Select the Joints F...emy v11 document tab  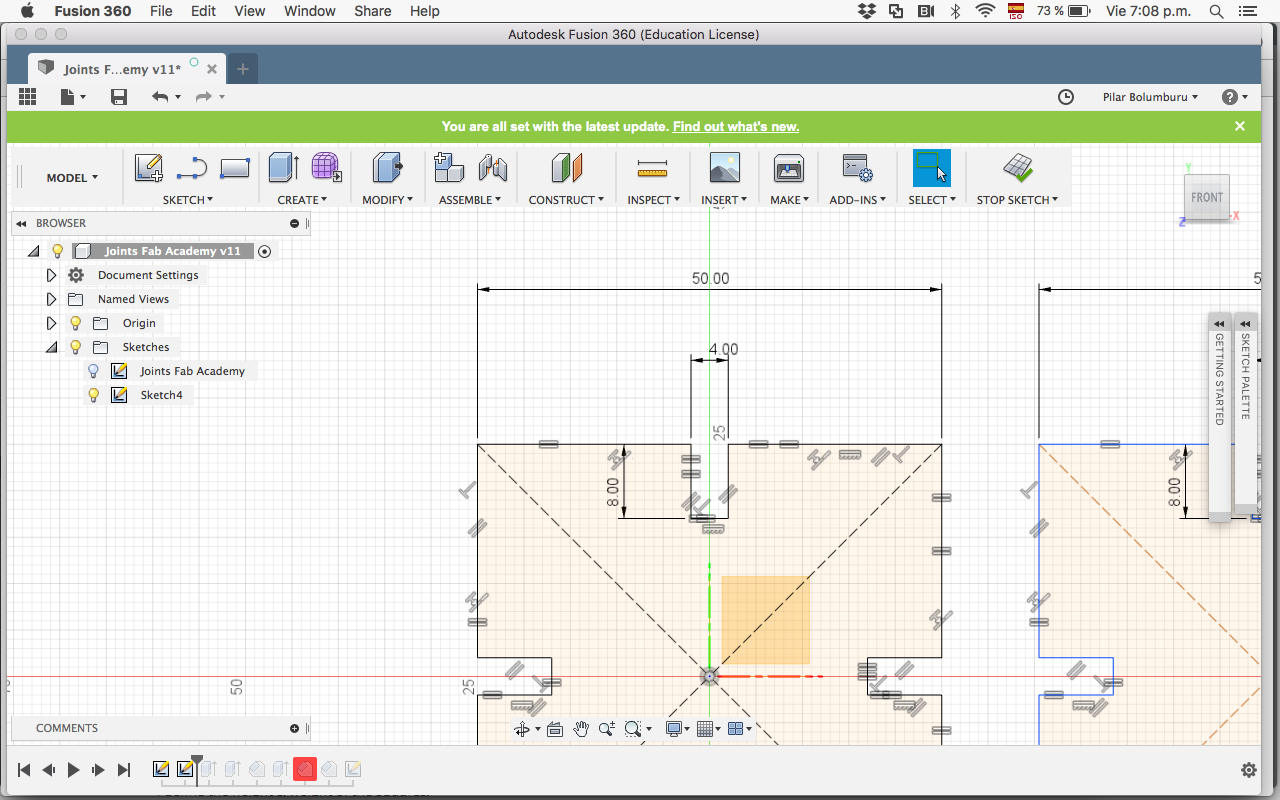[x=127, y=69]
